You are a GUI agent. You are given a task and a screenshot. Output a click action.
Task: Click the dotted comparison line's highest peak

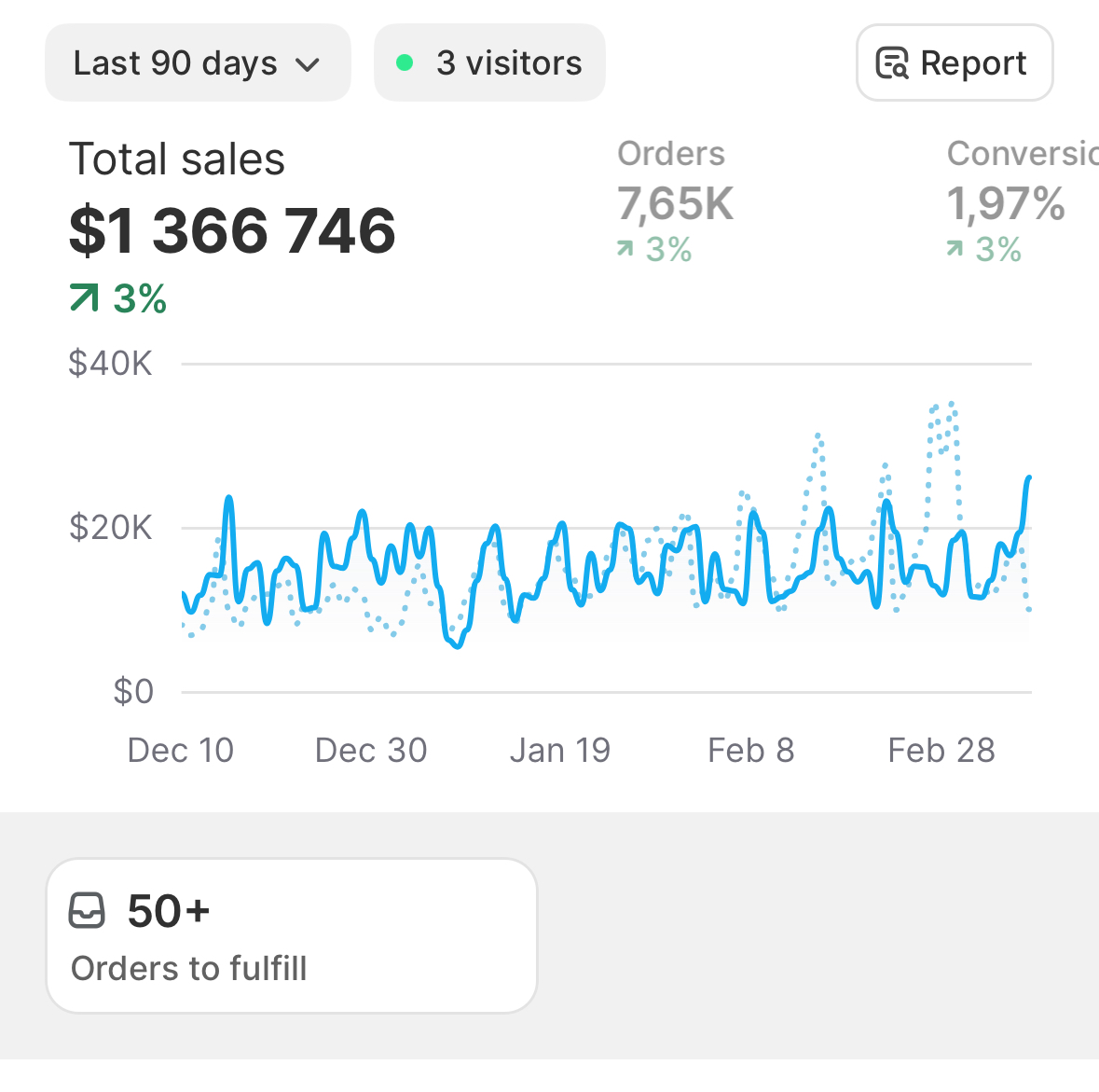[951, 404]
